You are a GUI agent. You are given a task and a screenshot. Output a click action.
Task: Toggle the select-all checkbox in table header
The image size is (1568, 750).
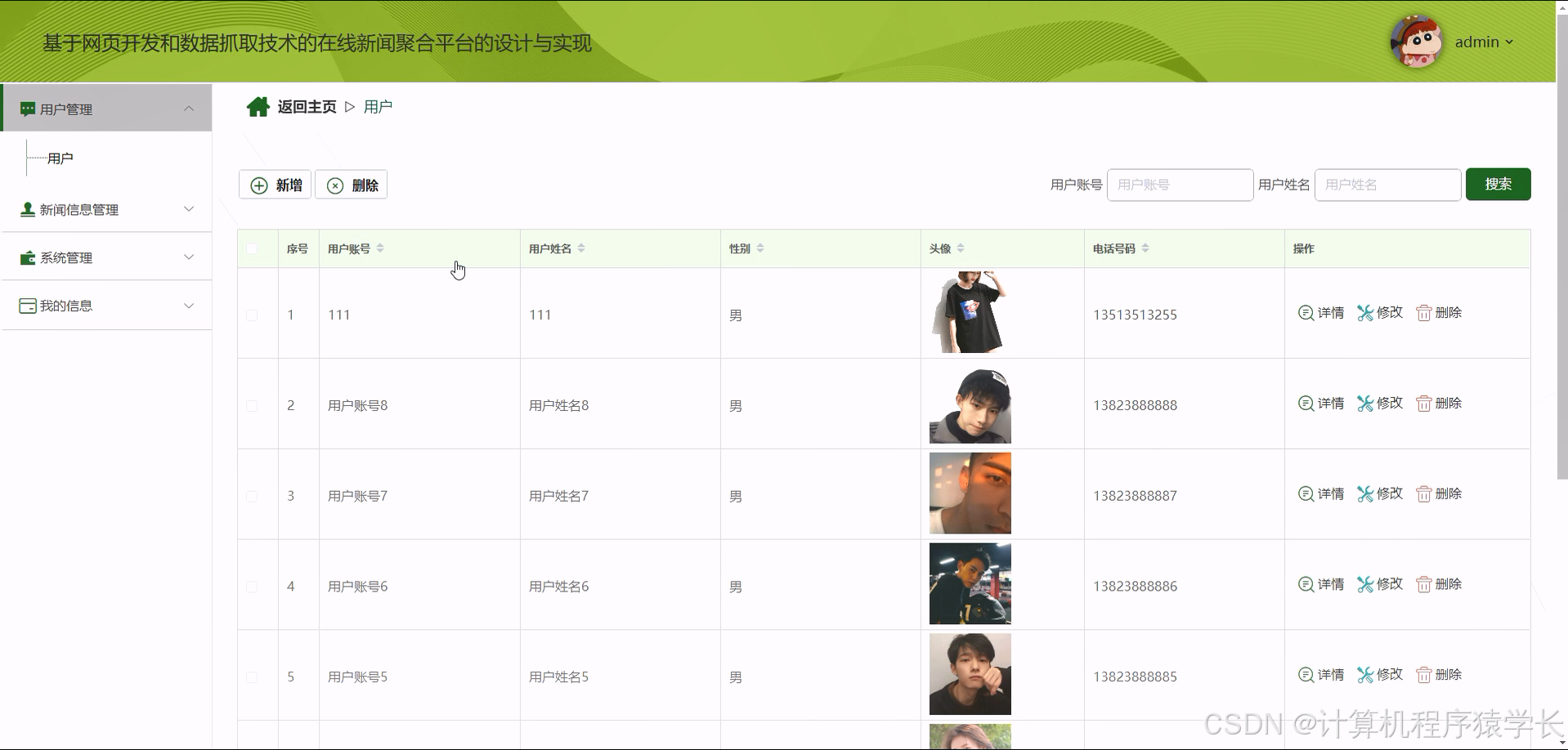[252, 248]
